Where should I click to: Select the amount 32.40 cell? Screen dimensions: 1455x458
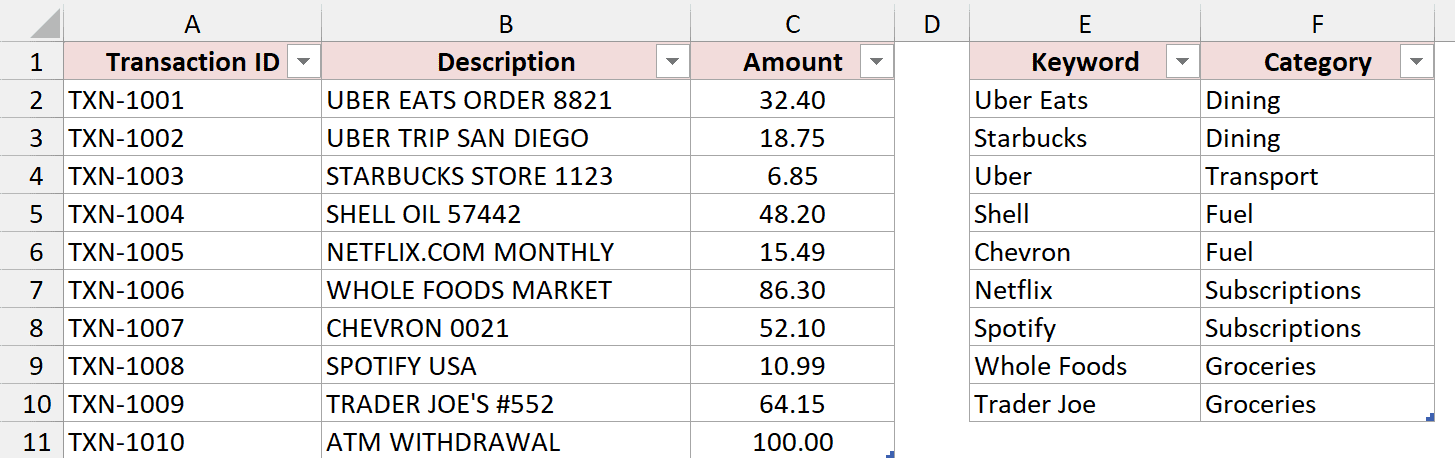coord(793,100)
